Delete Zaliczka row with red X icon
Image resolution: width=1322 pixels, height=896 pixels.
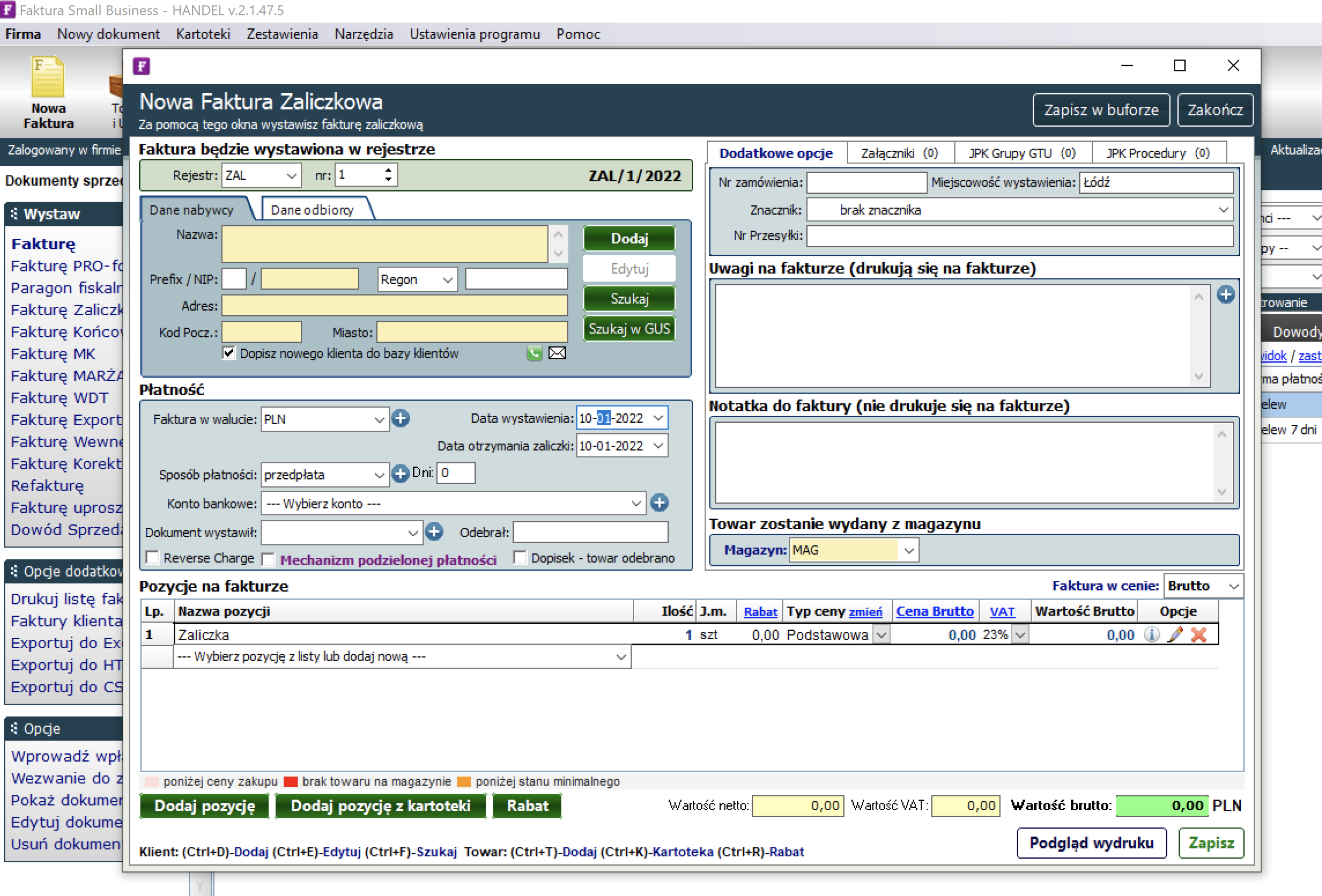click(x=1199, y=634)
